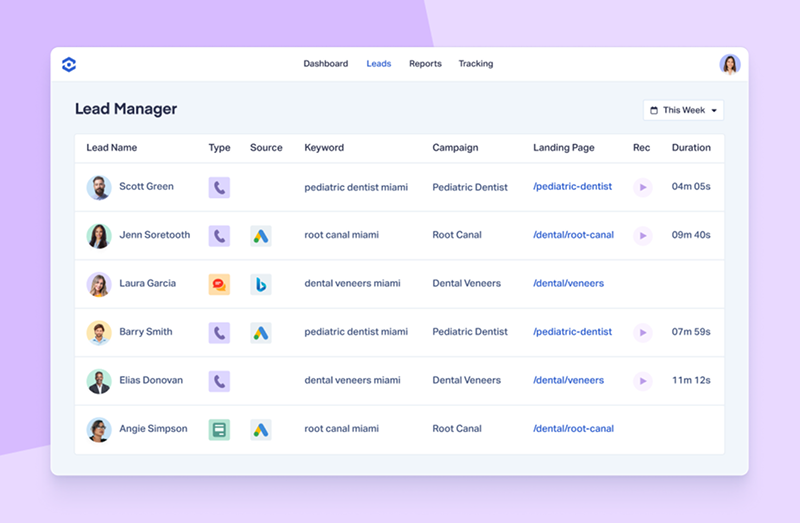This screenshot has width=800, height=523.
Task: Click keyword in Elias Donovan's row
Action: 352,381
